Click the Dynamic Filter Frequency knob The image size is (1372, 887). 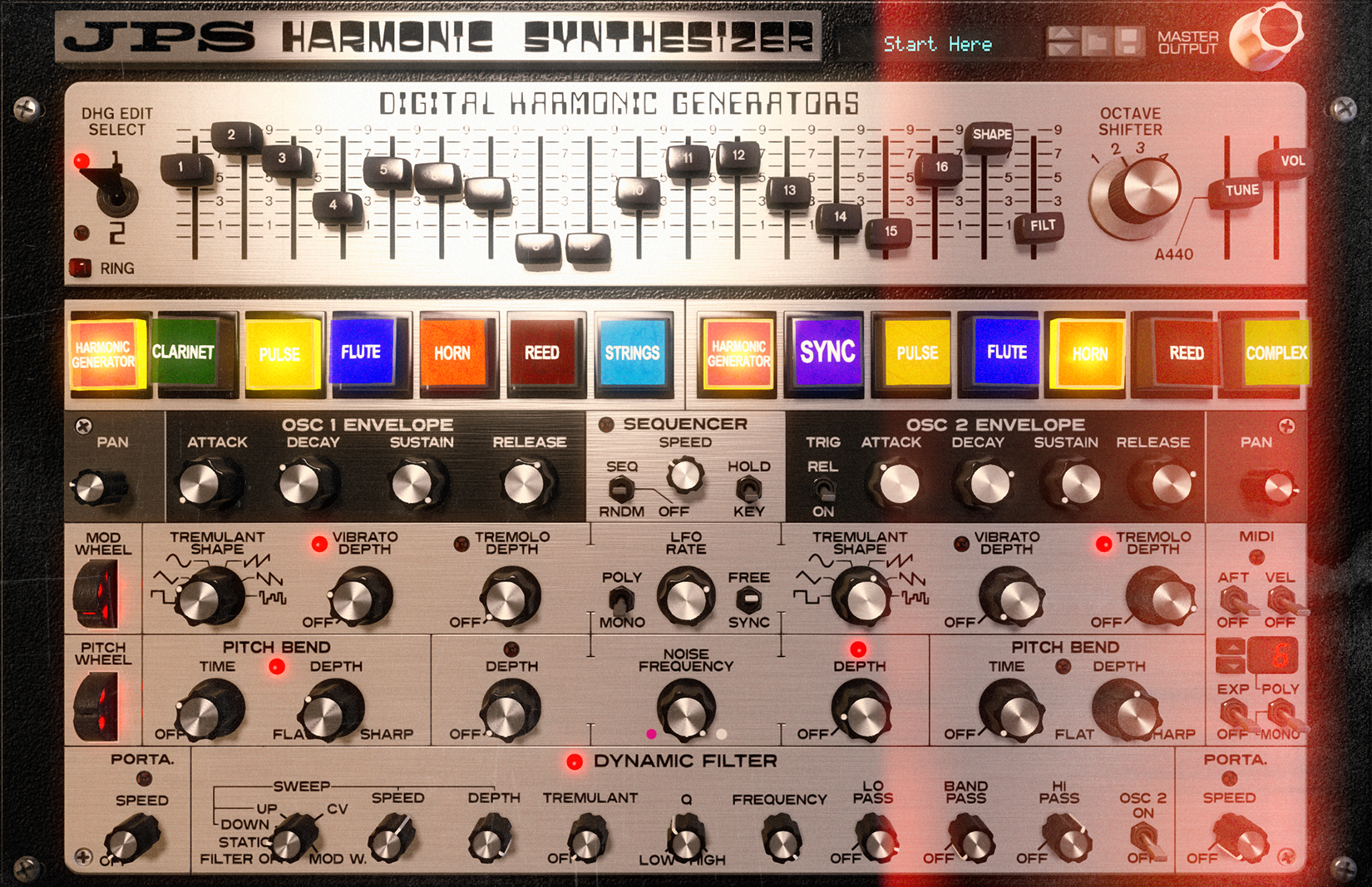click(x=780, y=838)
